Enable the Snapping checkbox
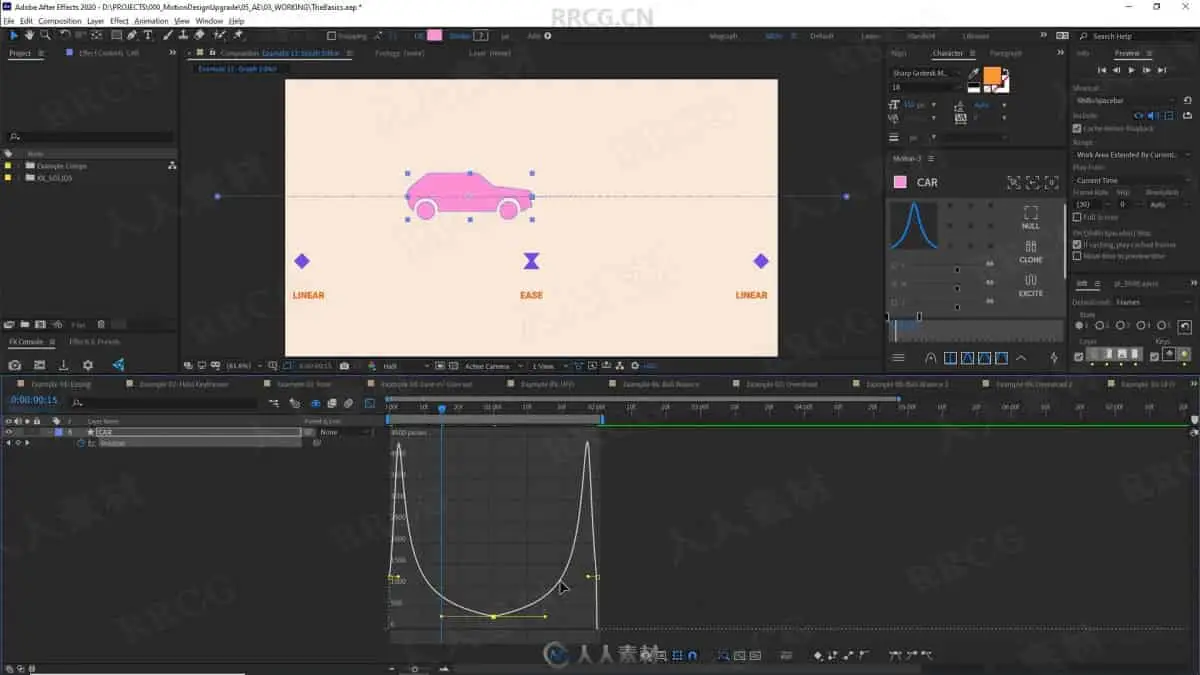Viewport: 1200px width, 675px height. pos(331,36)
